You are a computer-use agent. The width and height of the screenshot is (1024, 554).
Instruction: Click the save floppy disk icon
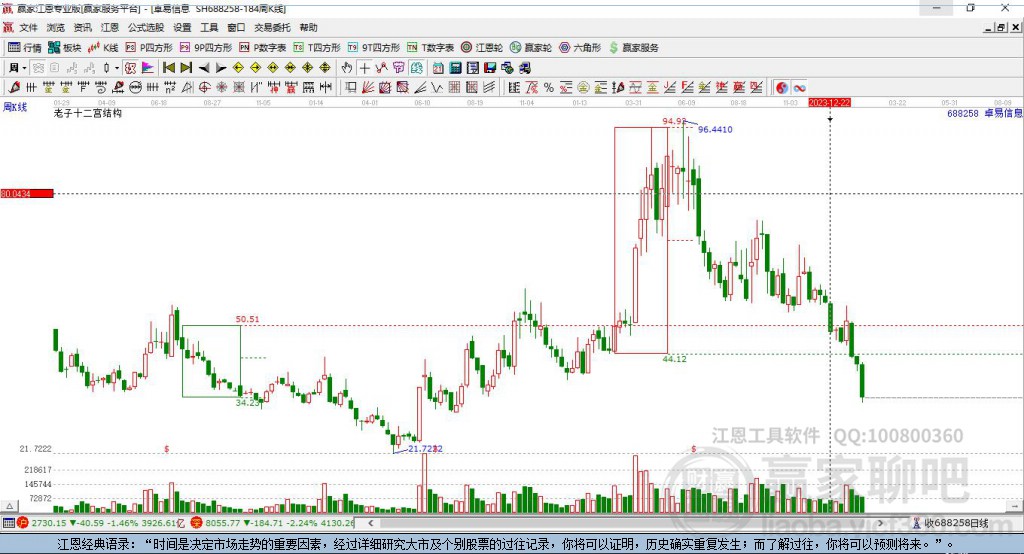(490, 68)
